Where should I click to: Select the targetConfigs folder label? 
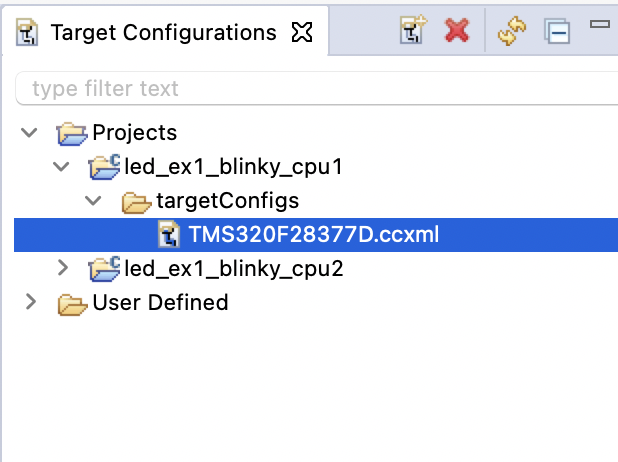click(x=227, y=201)
